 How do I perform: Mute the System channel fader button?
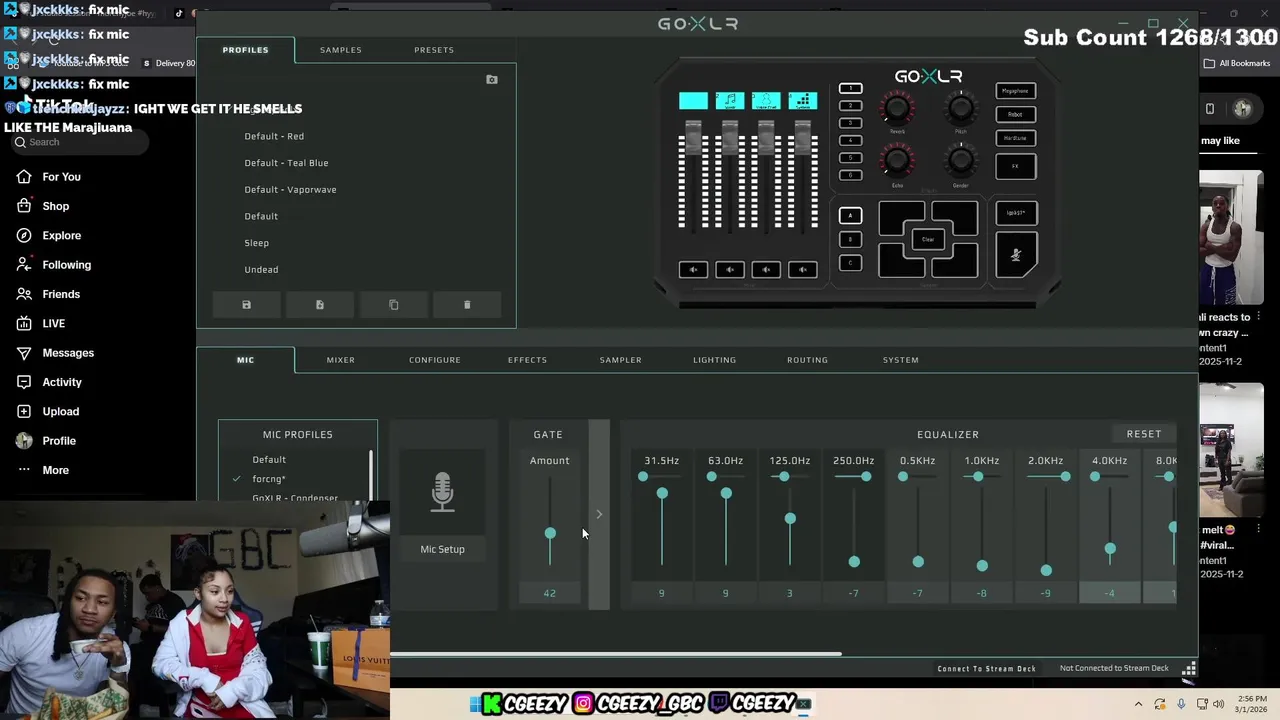pyautogui.click(x=803, y=269)
